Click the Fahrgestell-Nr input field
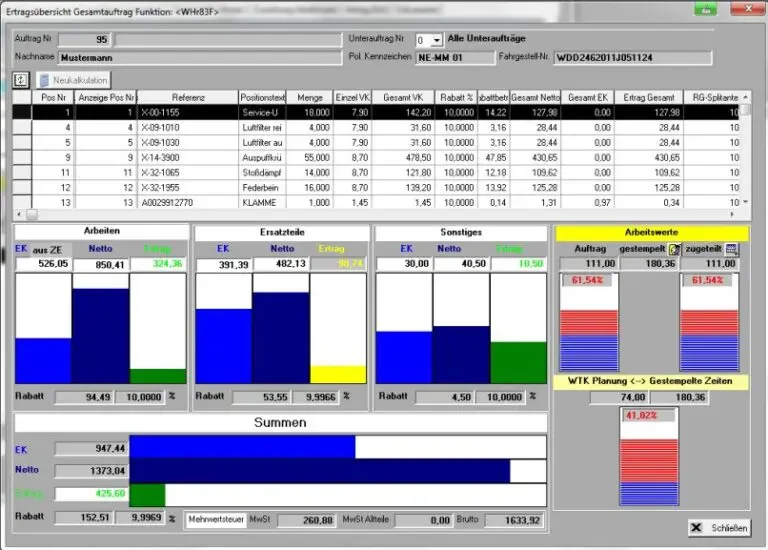Viewport: 768px width, 550px height. 633,58
